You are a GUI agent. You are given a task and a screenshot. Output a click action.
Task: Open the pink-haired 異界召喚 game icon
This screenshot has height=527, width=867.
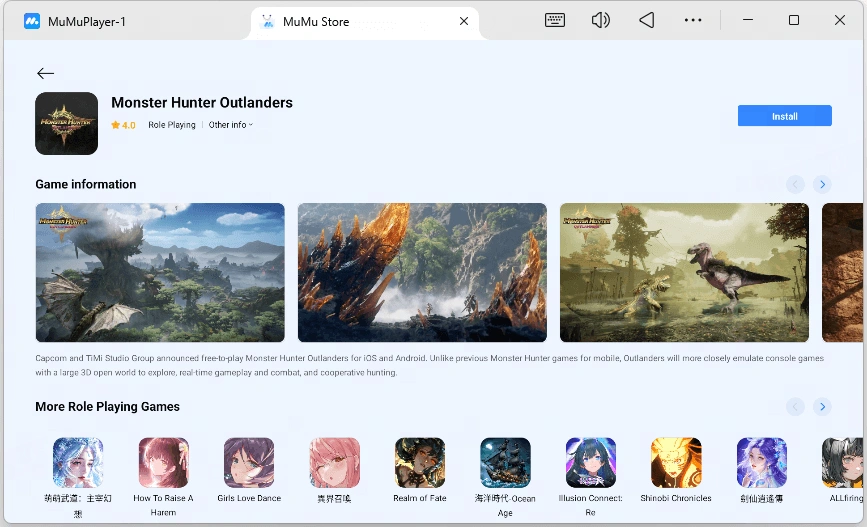pyautogui.click(x=335, y=463)
